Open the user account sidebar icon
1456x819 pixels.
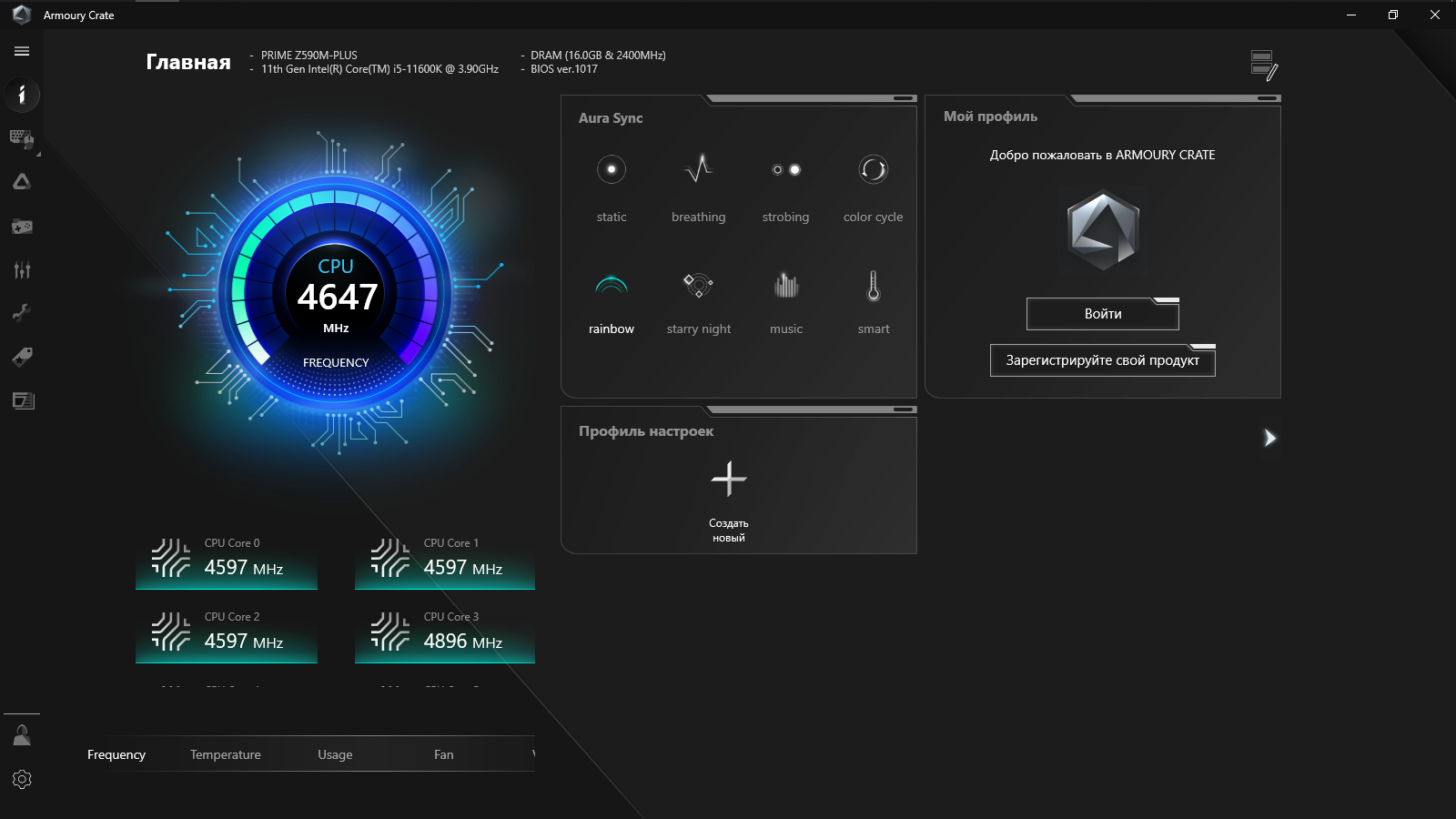tap(22, 735)
